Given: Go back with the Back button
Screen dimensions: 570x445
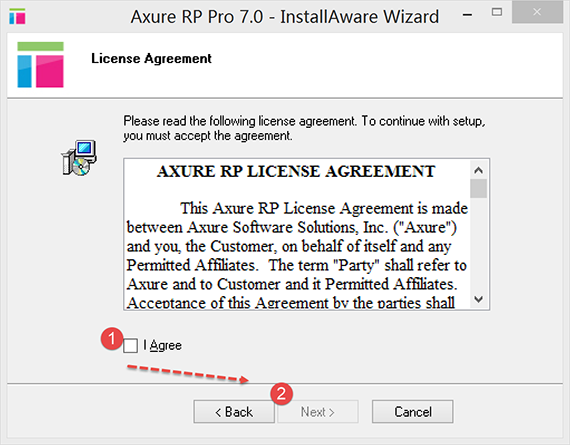Looking at the screenshot, I should pyautogui.click(x=234, y=412).
